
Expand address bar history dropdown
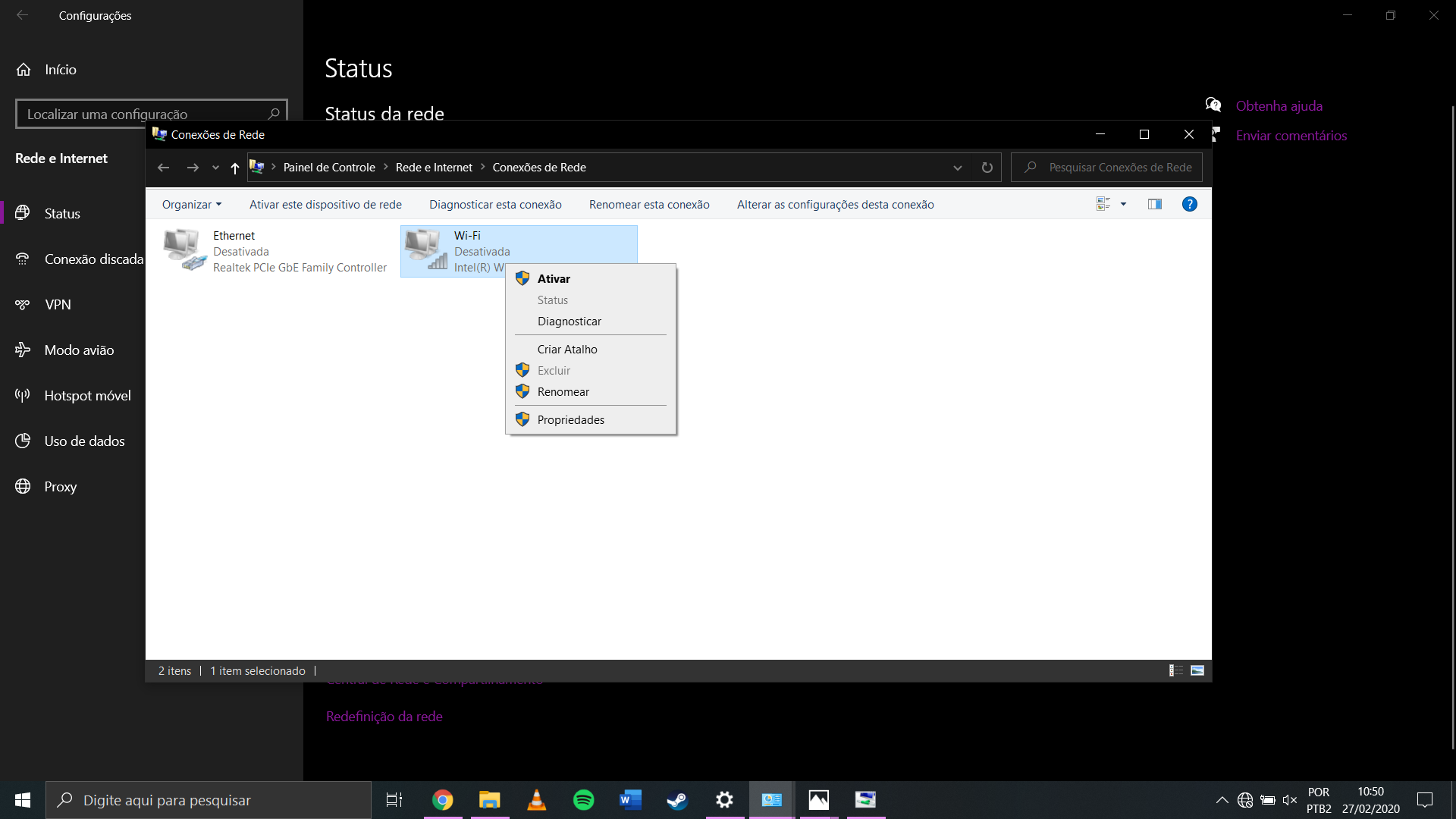[x=958, y=168]
